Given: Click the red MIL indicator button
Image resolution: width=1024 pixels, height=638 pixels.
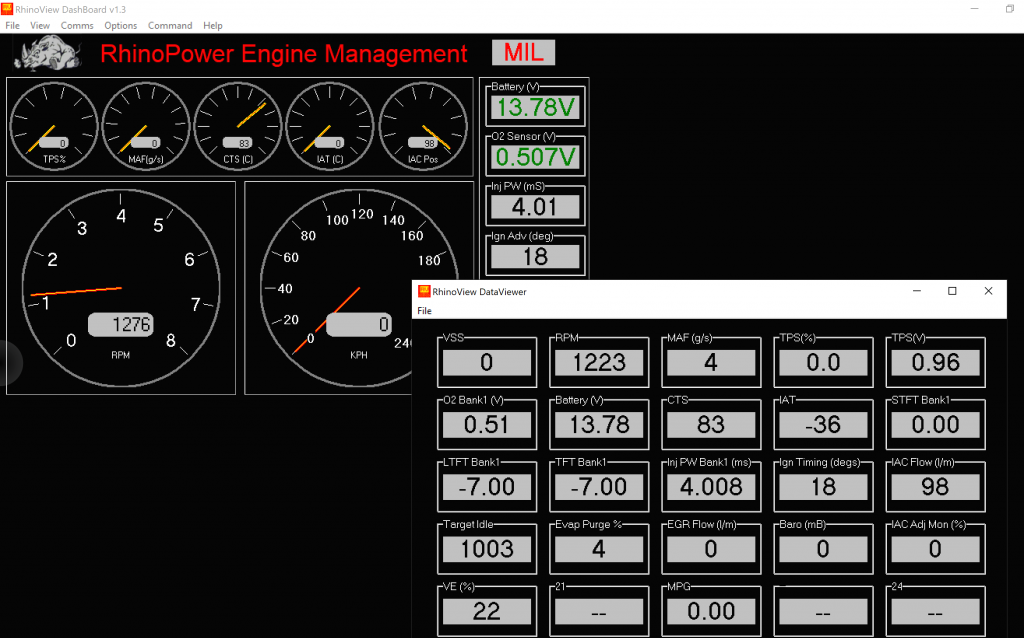Looking at the screenshot, I should click(524, 52).
